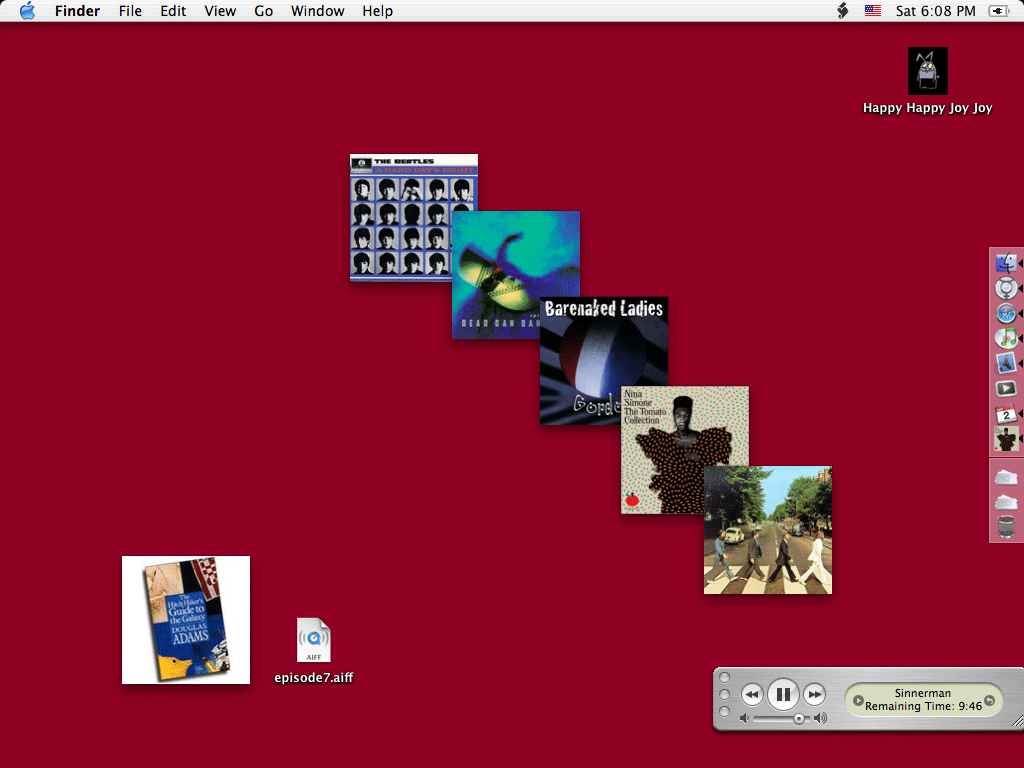This screenshot has height=768, width=1024.
Task: Open the Happy Happy Joy Joy desktop icon
Action: [927, 71]
